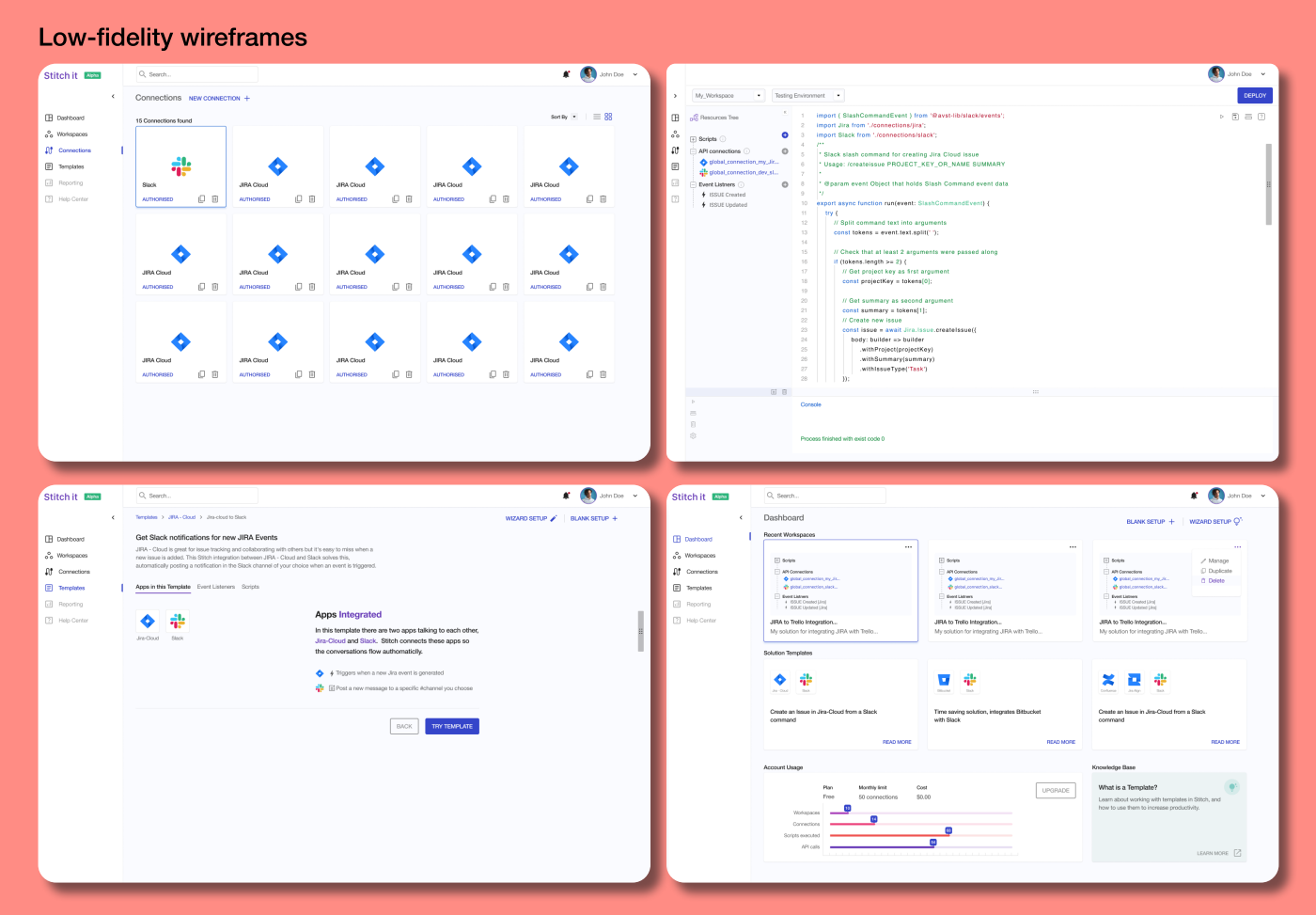Click the Bitbucket icon in Solution Templates
Screen dimensions: 1316x915
pos(944,679)
